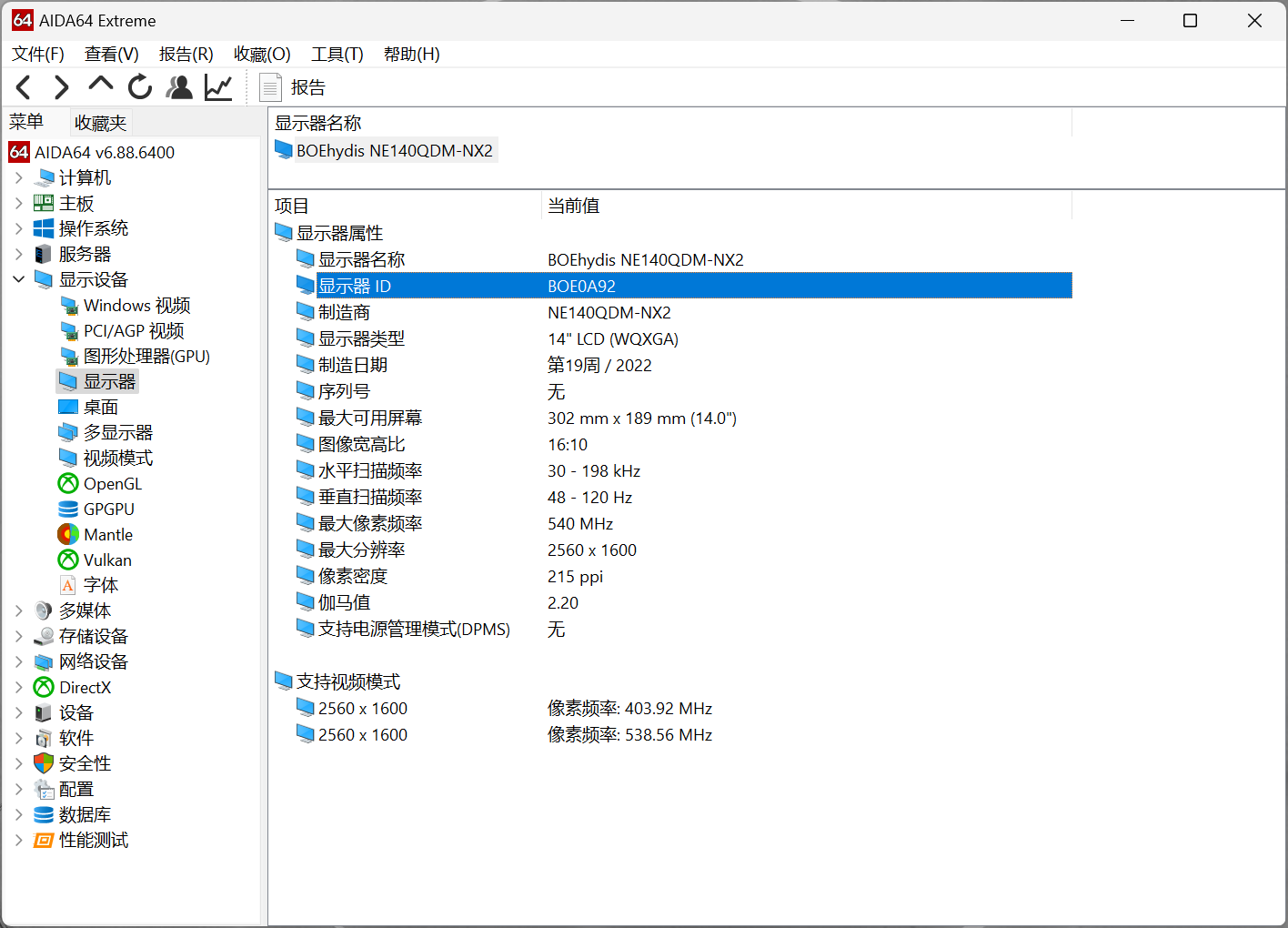Select the 显示器类型 property row
Image resolution: width=1288 pixels, height=928 pixels.
pyautogui.click(x=683, y=338)
